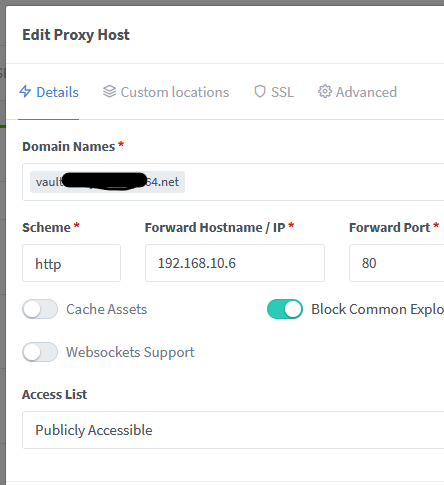Viewport: 444px width, 485px height.
Task: Toggle Cache Assets switch
Action: (x=40, y=309)
